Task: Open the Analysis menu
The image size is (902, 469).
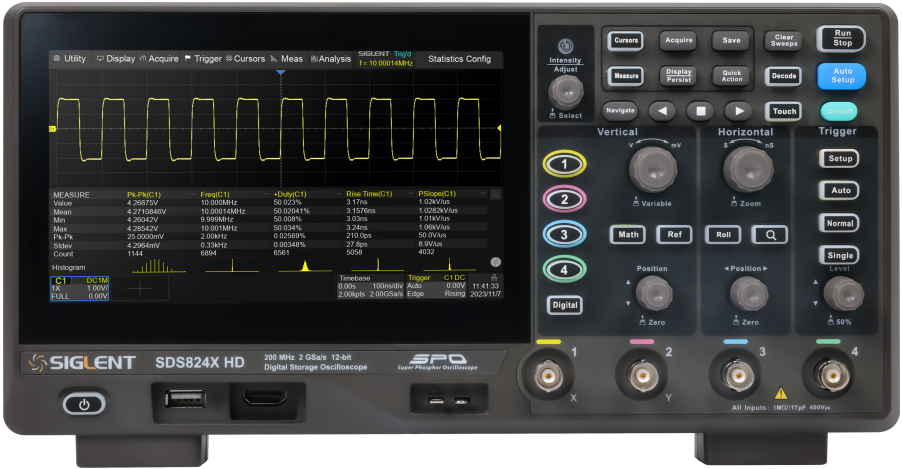Action: click(331, 59)
